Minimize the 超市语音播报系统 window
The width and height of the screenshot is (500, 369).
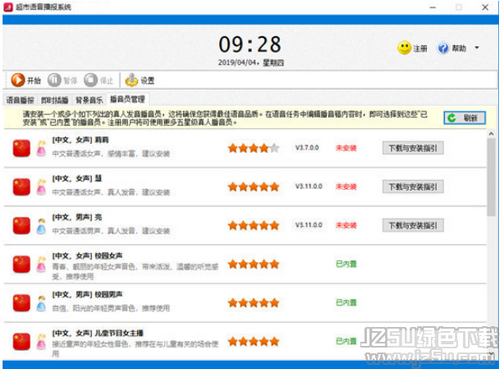(433, 7)
